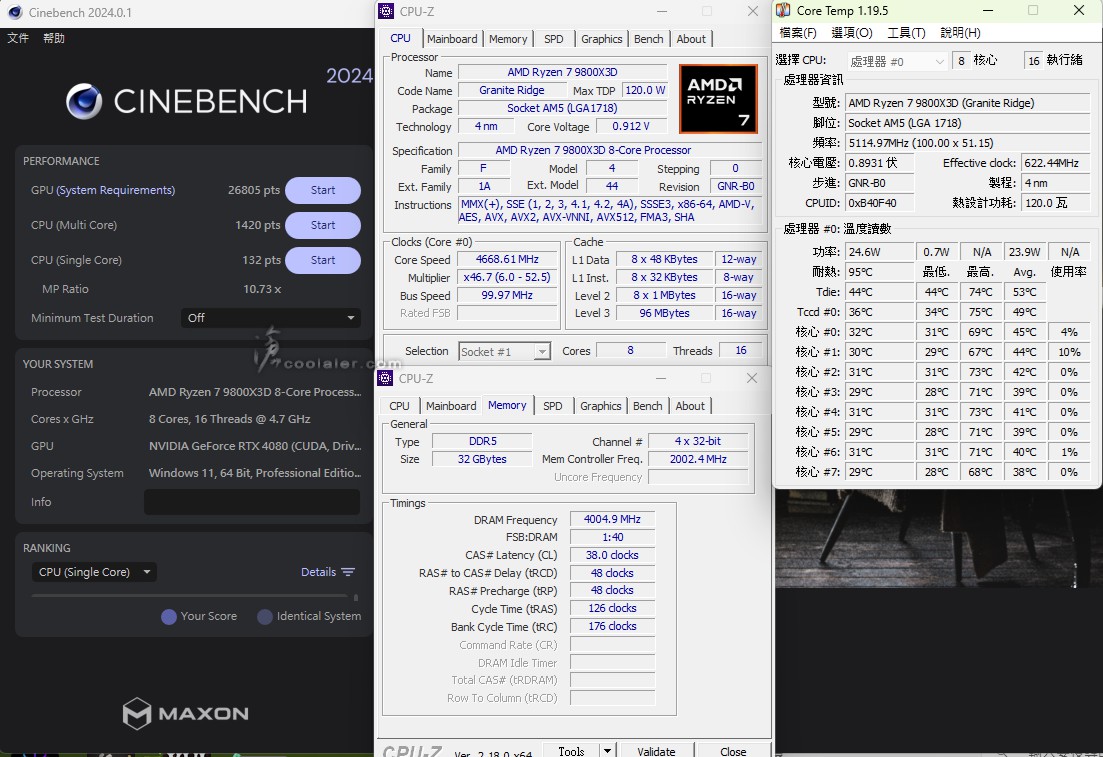Open the Minimum Test Duration dropdown
Screen dimensions: 1103x757
click(x=271, y=318)
